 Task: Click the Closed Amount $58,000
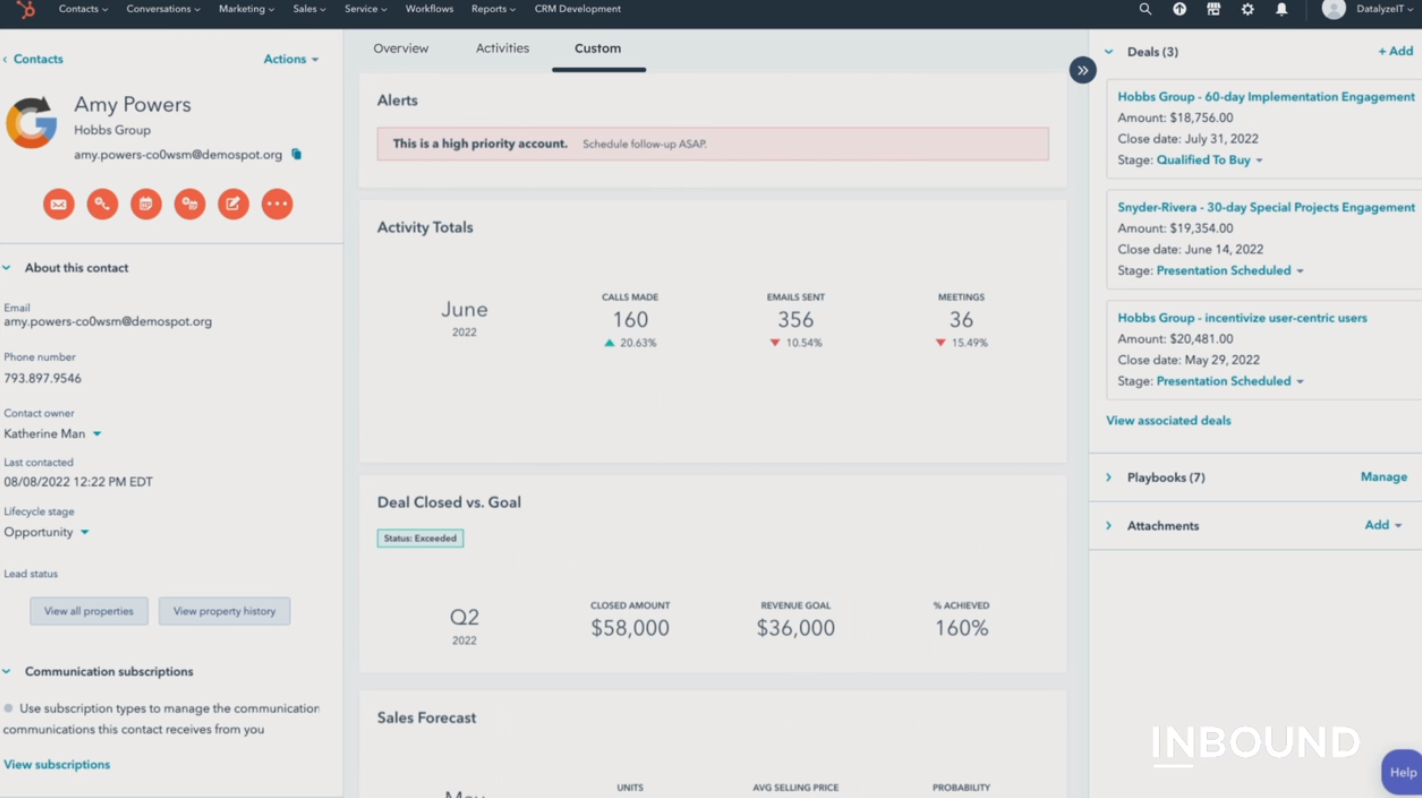pyautogui.click(x=630, y=628)
